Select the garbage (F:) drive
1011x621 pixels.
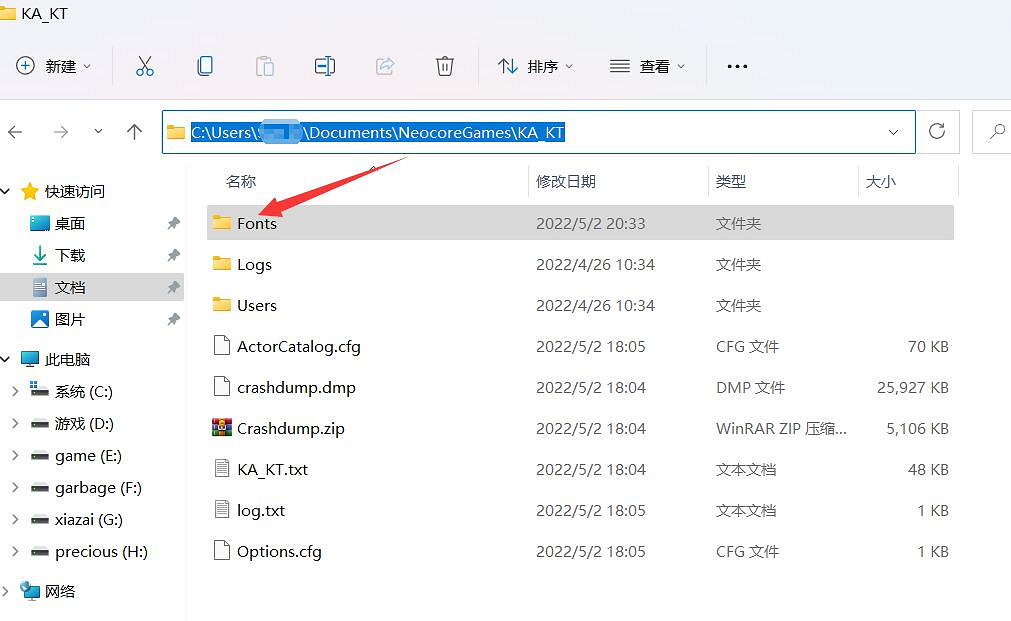pyautogui.click(x=98, y=488)
